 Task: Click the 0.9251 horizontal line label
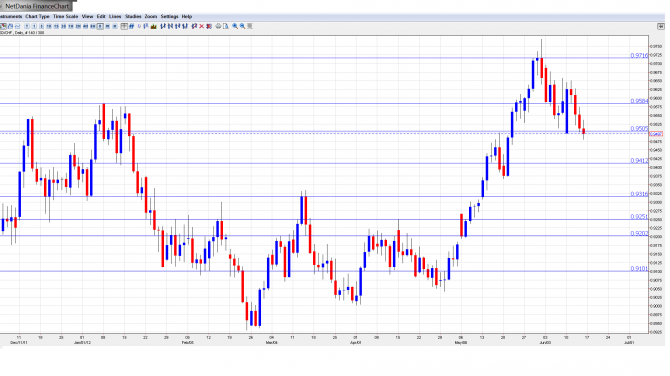pos(639,217)
